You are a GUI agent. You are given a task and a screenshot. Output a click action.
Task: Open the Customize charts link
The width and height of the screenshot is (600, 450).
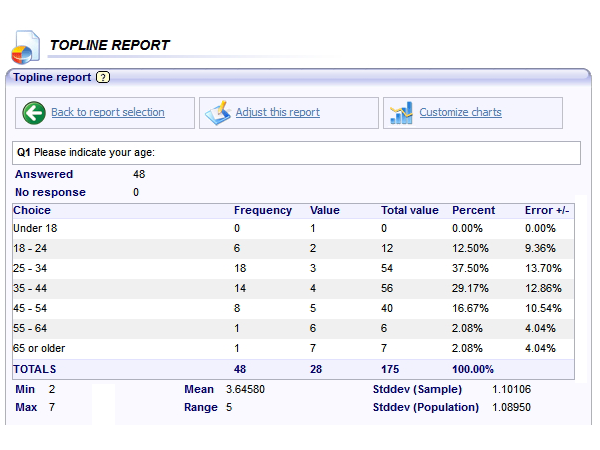[x=460, y=113]
